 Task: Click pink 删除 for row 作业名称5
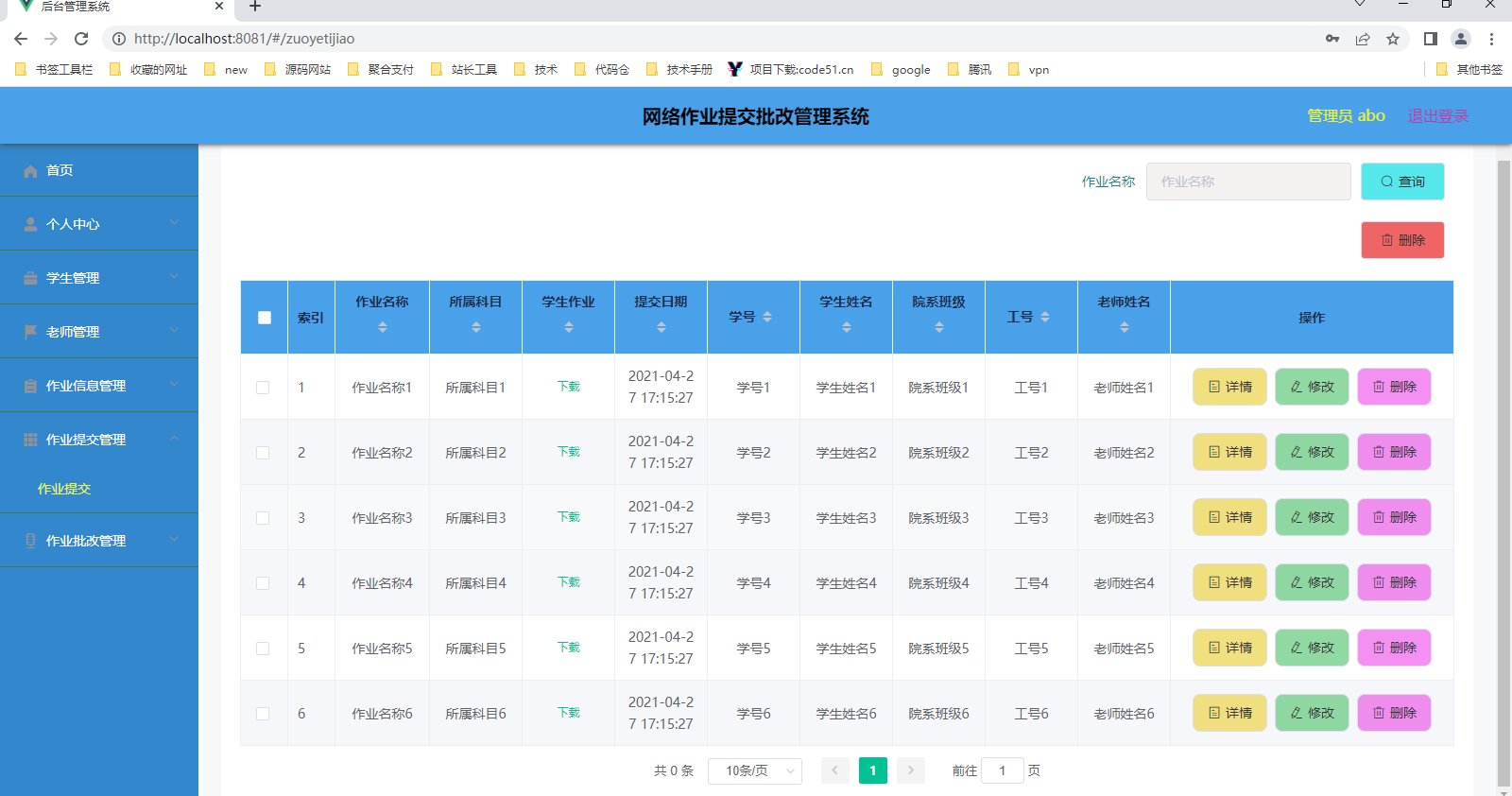point(1394,648)
